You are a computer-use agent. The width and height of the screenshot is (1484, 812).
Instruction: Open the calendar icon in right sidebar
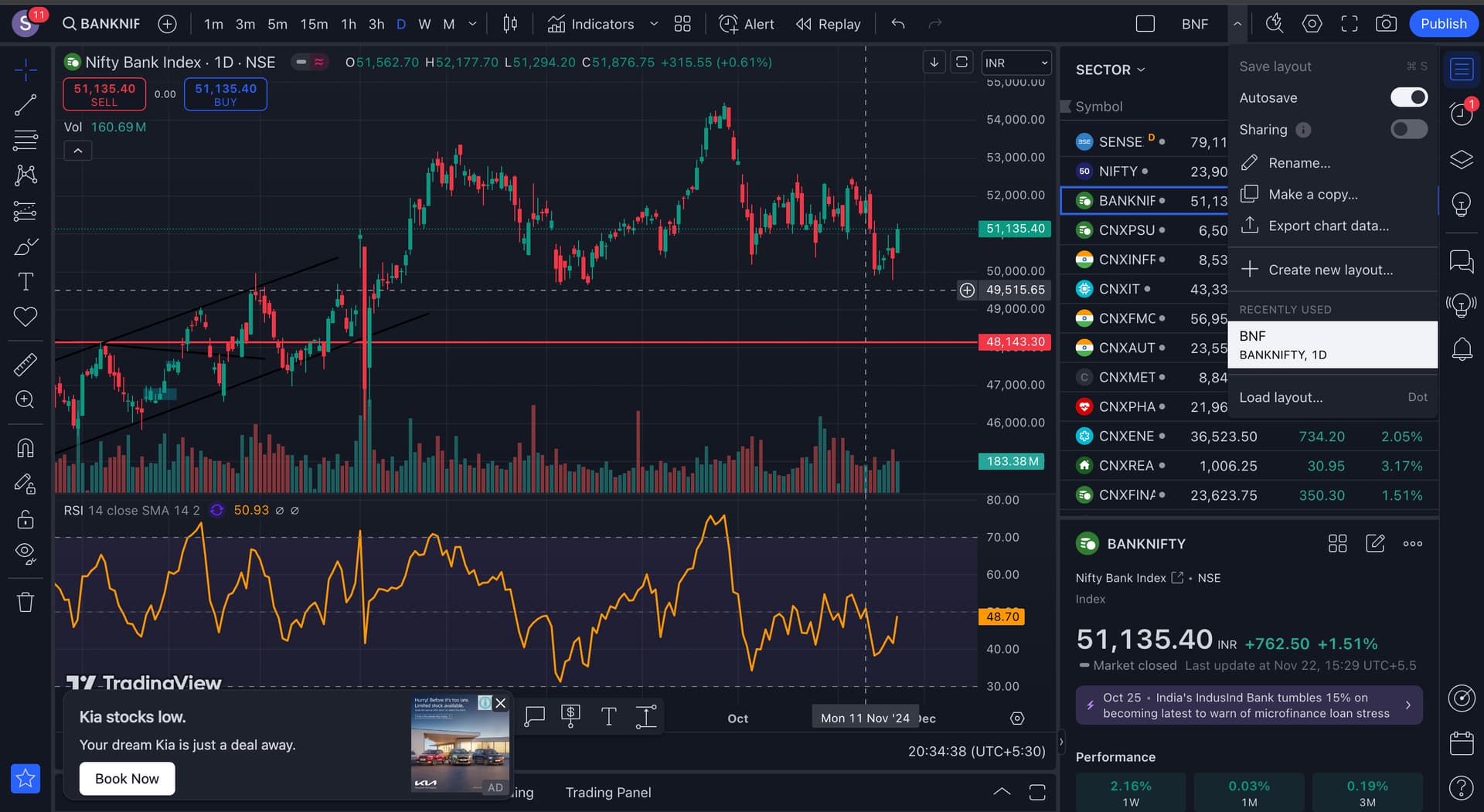click(x=1462, y=743)
